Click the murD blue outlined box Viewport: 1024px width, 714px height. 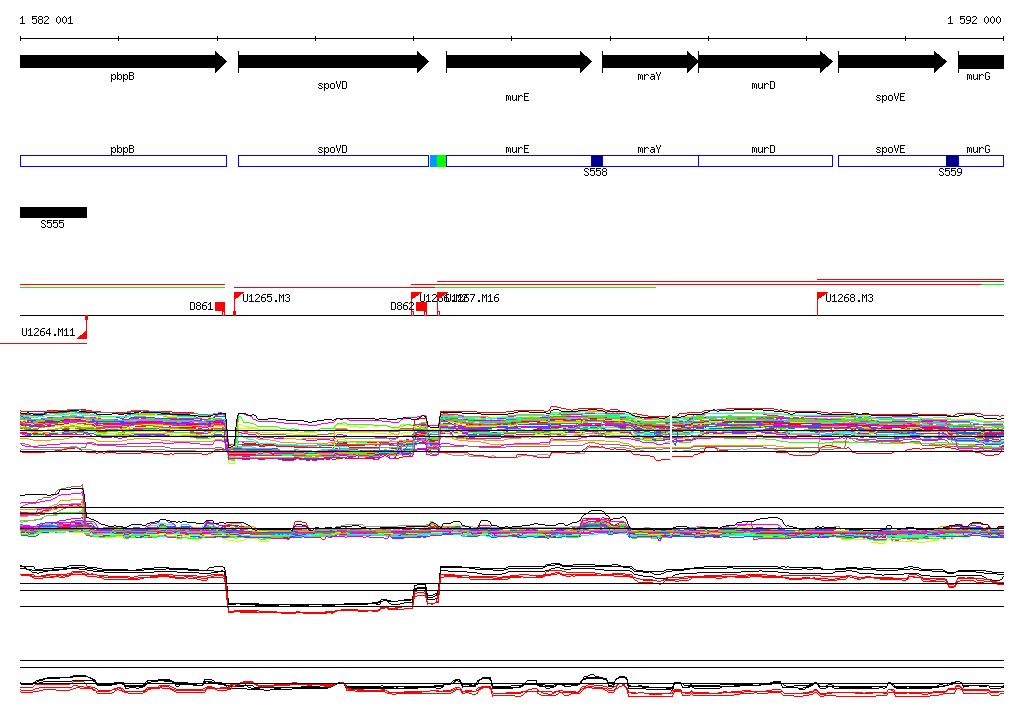[x=765, y=161]
